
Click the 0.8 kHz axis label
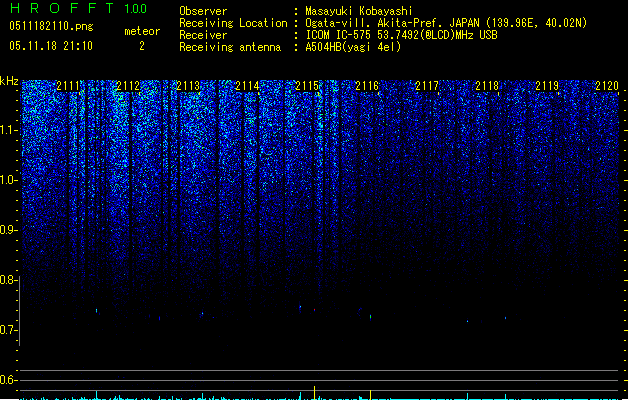point(8,280)
